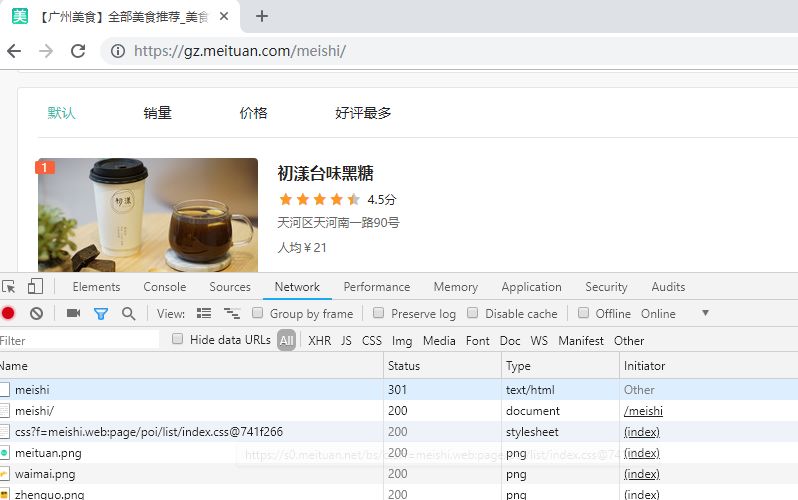Image resolution: width=798 pixels, height=500 pixels.
Task: Go back with the browser back arrow
Action: point(14,51)
